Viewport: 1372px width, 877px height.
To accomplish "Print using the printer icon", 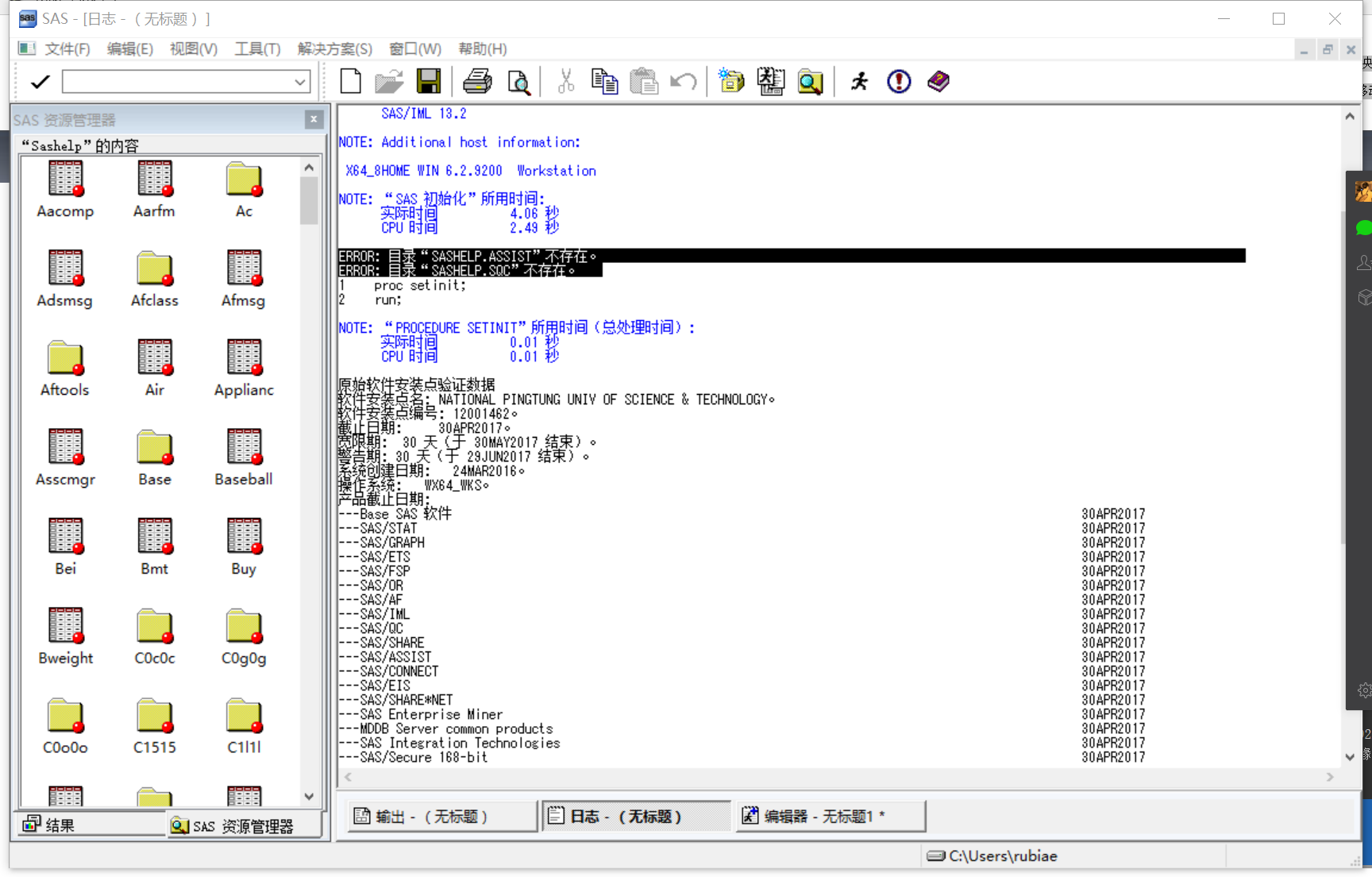I will click(477, 81).
